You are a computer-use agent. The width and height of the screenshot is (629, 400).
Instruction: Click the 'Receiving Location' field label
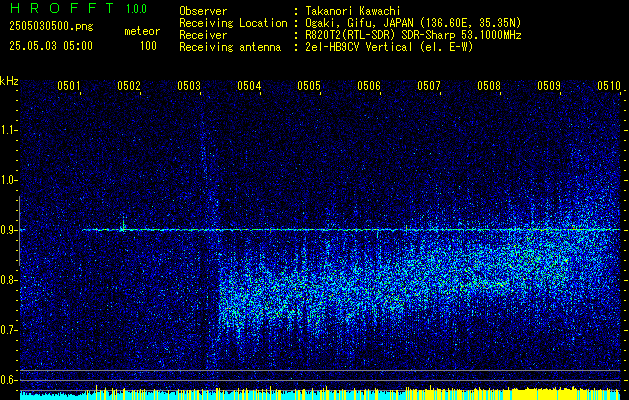pos(233,23)
